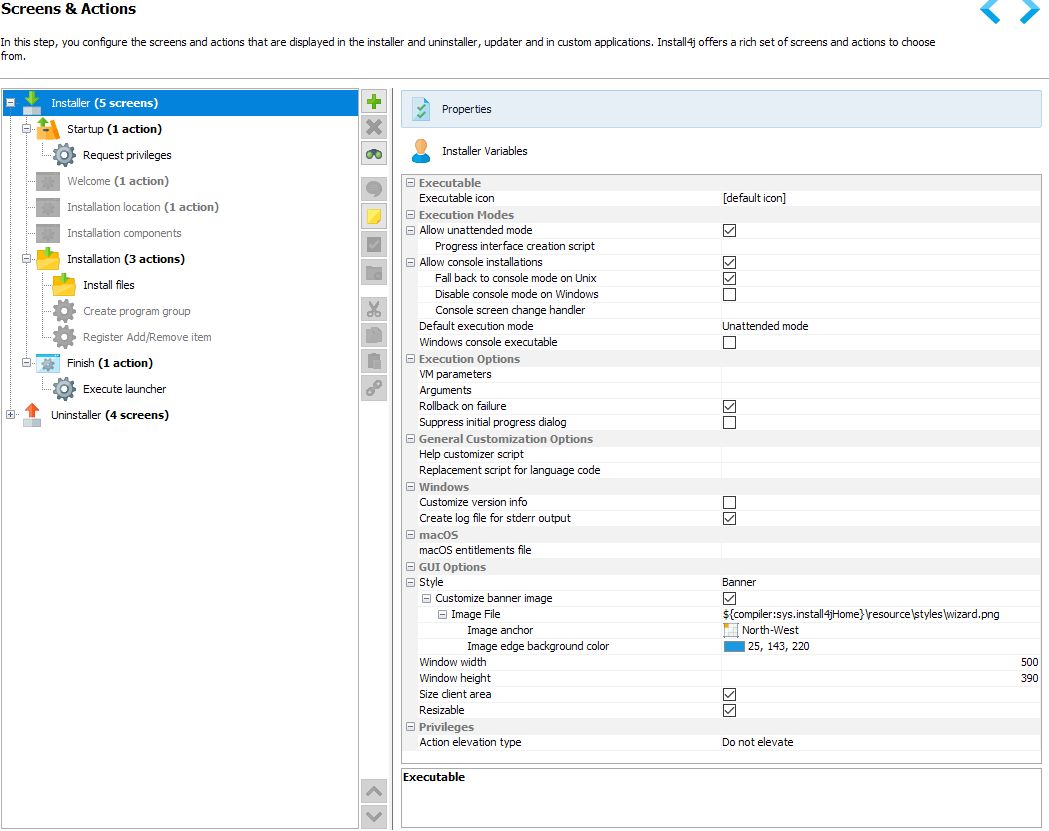The image size is (1049, 831).
Task: Click the Finish screen icon
Action: 47,363
